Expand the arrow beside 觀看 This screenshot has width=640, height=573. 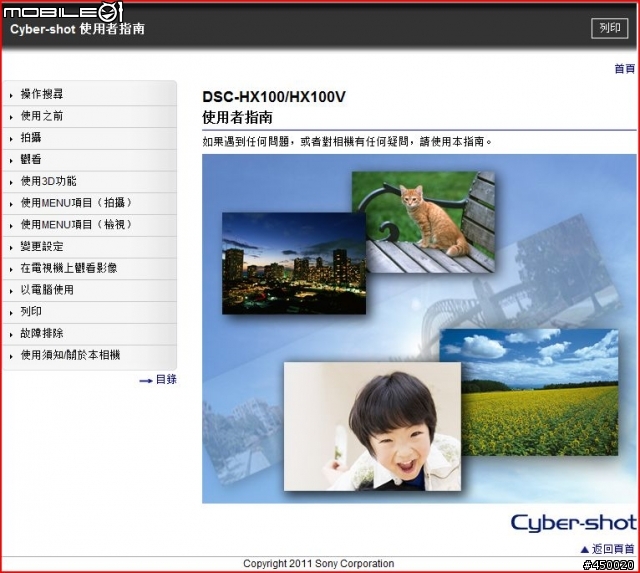(11, 160)
